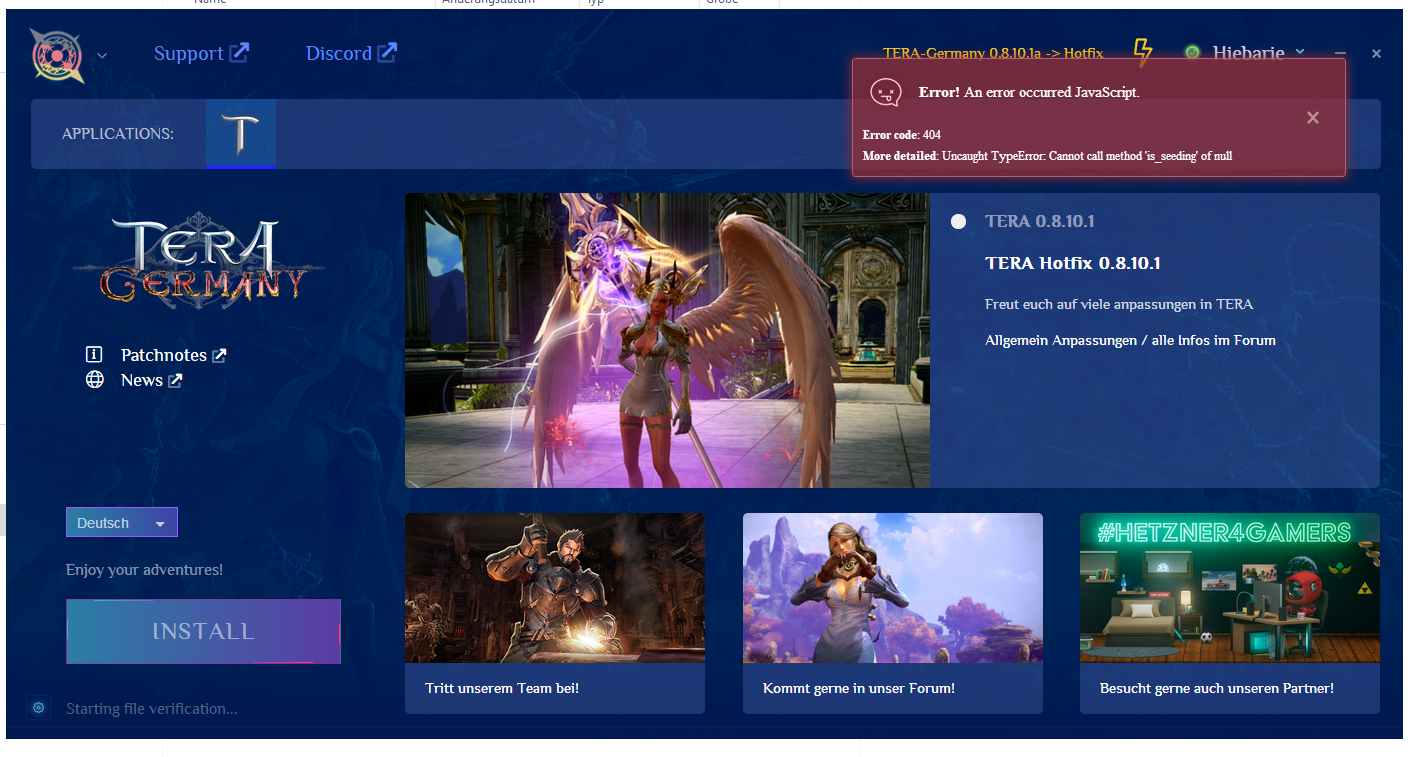This screenshot has height=757, width=1417.
Task: Click the launcher logo icon at top left
Action: point(57,54)
